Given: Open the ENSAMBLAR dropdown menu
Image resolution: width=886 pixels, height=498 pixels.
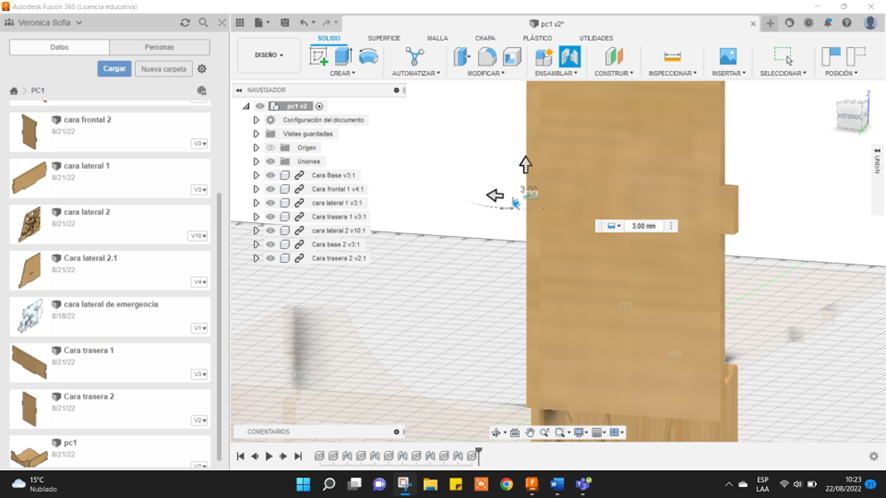Looking at the screenshot, I should (x=556, y=73).
